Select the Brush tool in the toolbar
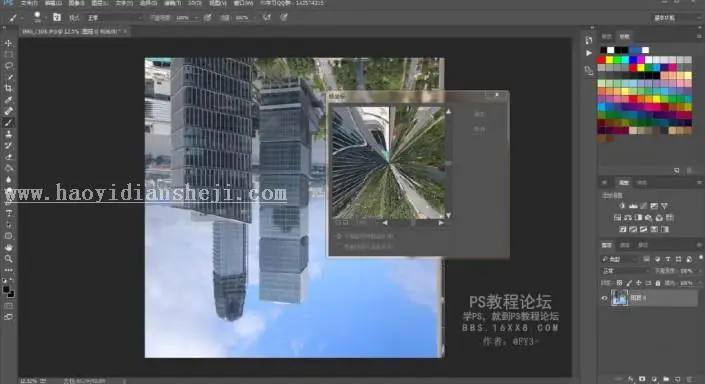The width and height of the screenshot is (705, 384). pos(8,122)
